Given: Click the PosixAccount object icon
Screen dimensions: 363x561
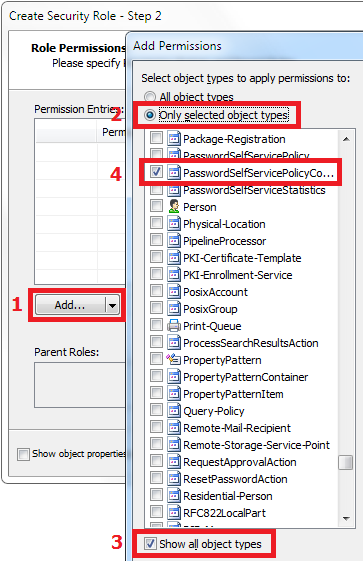Looking at the screenshot, I should click(x=174, y=292).
